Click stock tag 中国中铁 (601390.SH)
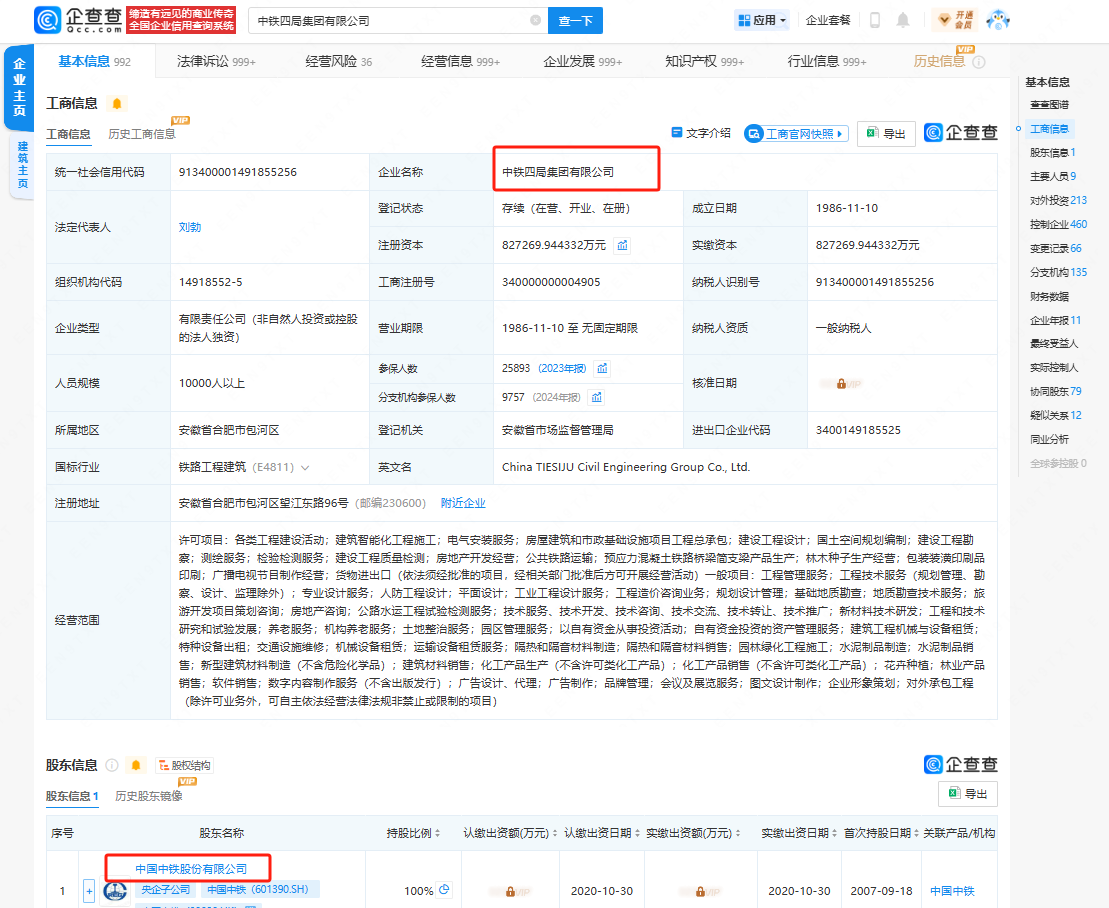This screenshot has width=1109, height=908. click(x=258, y=890)
